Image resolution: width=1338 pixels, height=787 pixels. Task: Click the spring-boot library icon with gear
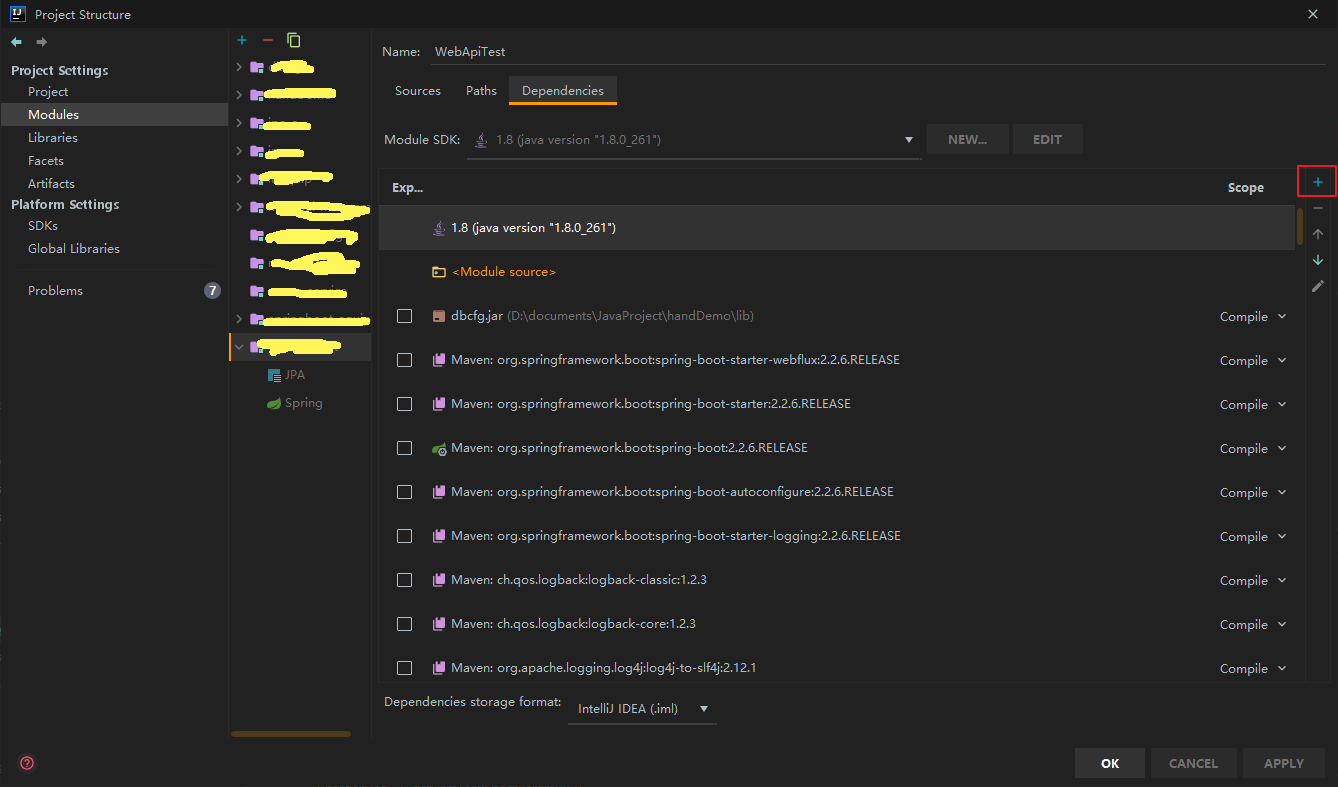pos(438,449)
